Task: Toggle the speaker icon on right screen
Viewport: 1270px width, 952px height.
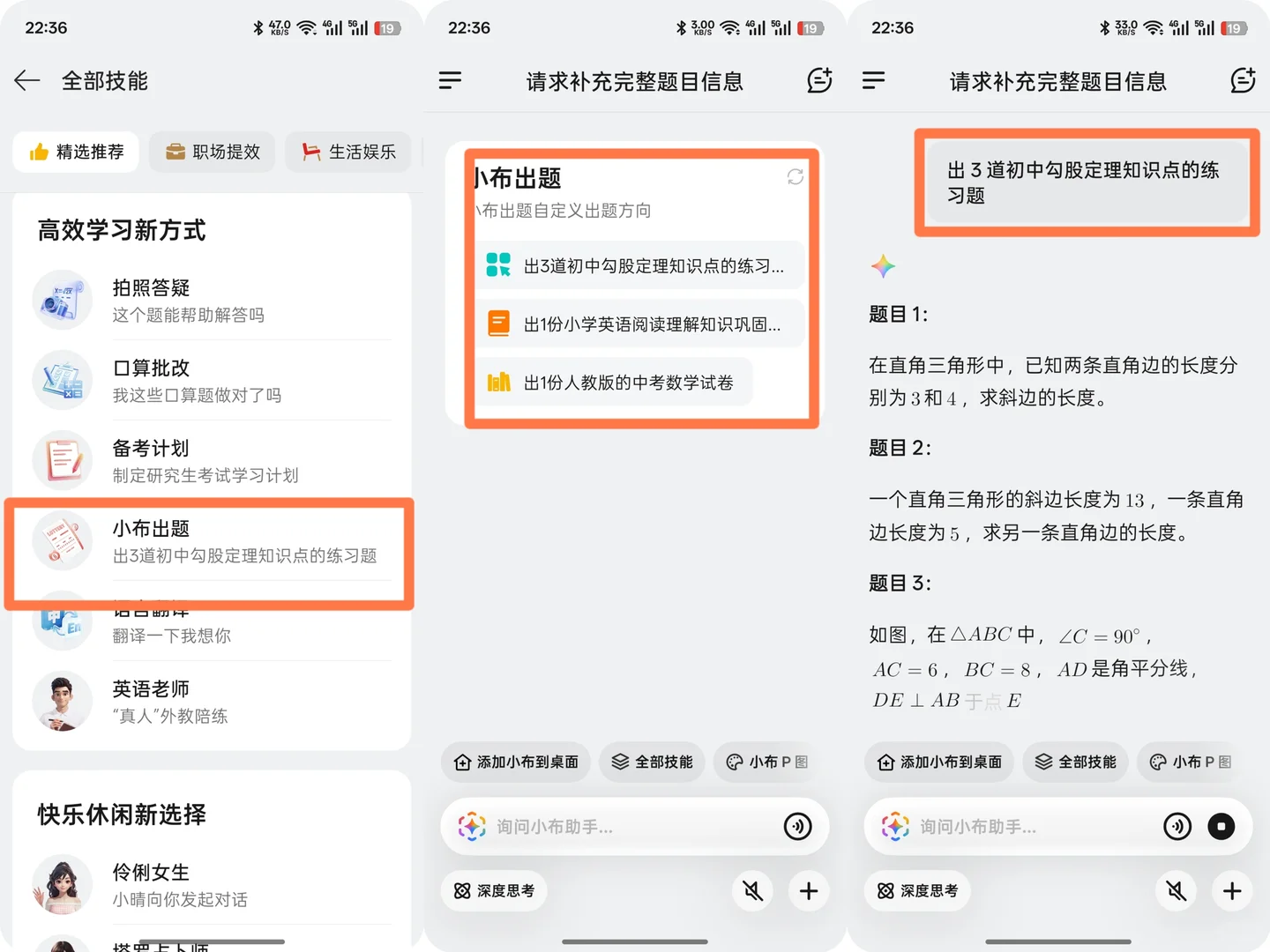Action: point(1176,891)
